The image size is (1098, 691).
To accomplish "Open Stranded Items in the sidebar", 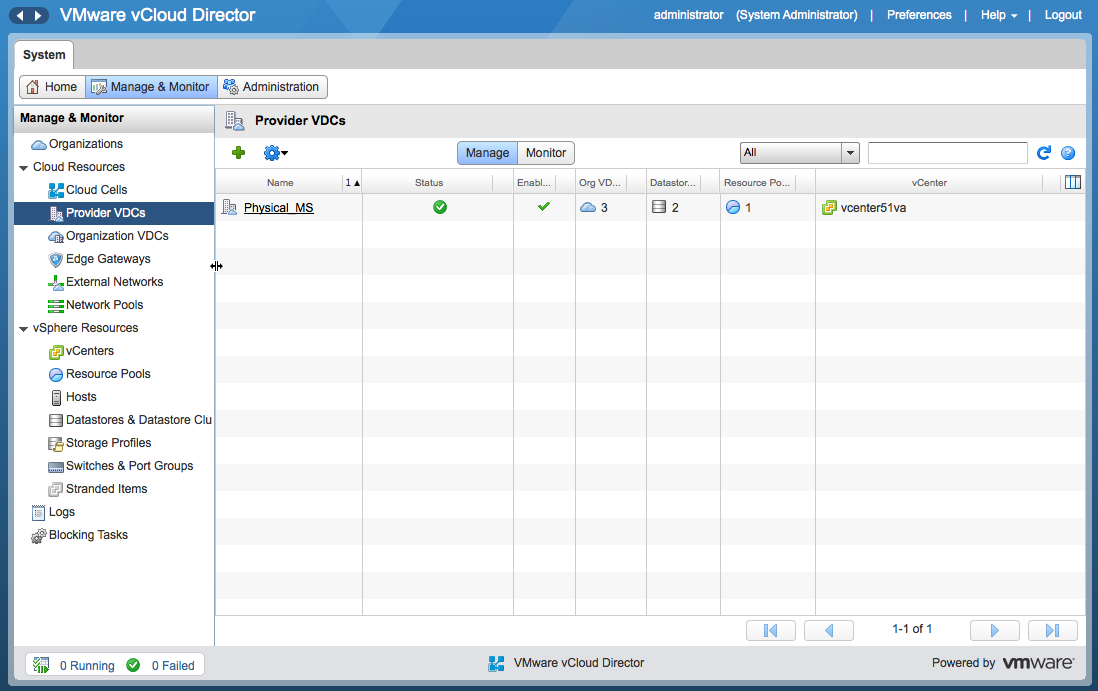I will (x=106, y=489).
